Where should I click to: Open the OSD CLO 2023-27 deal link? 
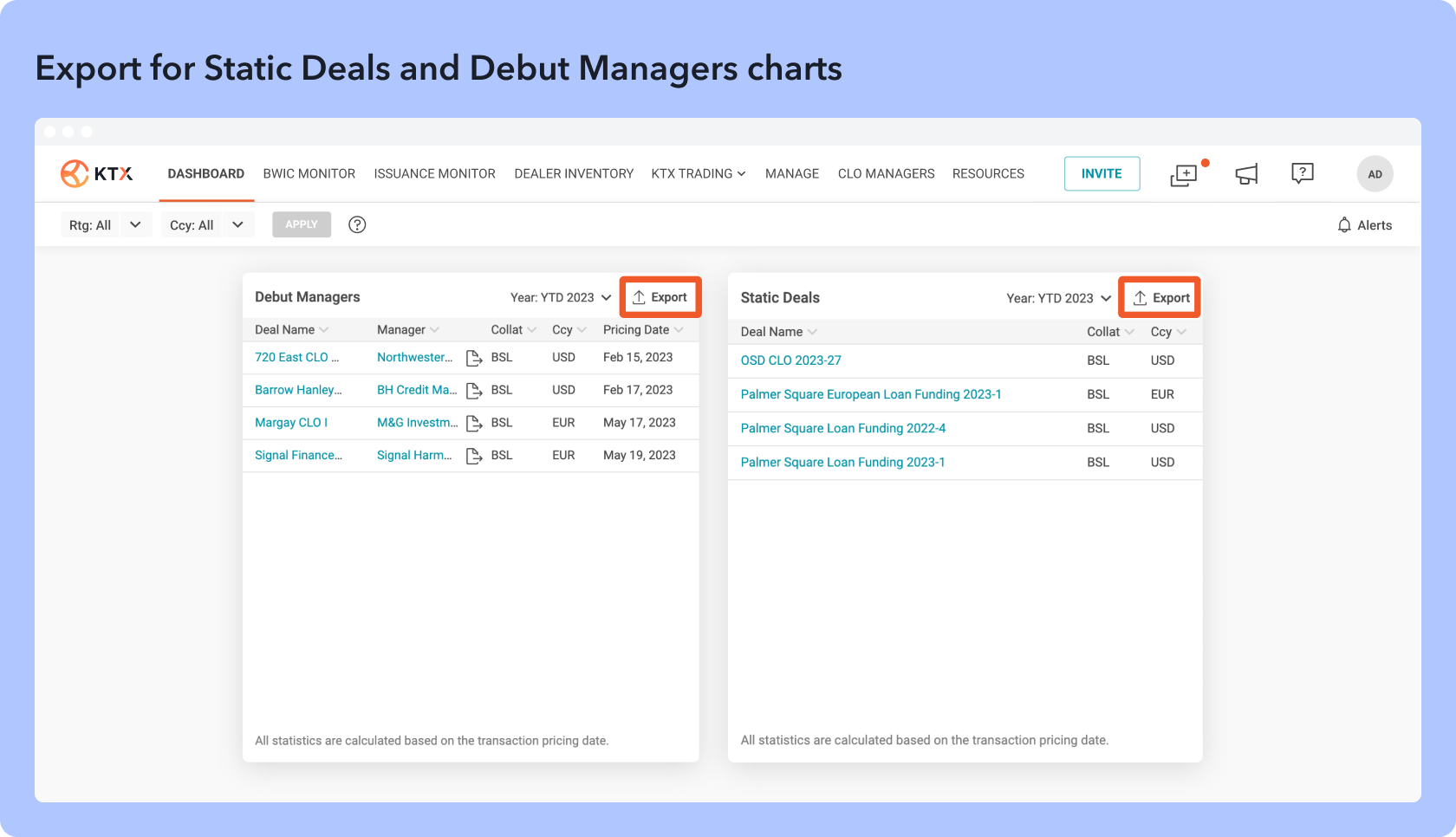click(x=790, y=360)
